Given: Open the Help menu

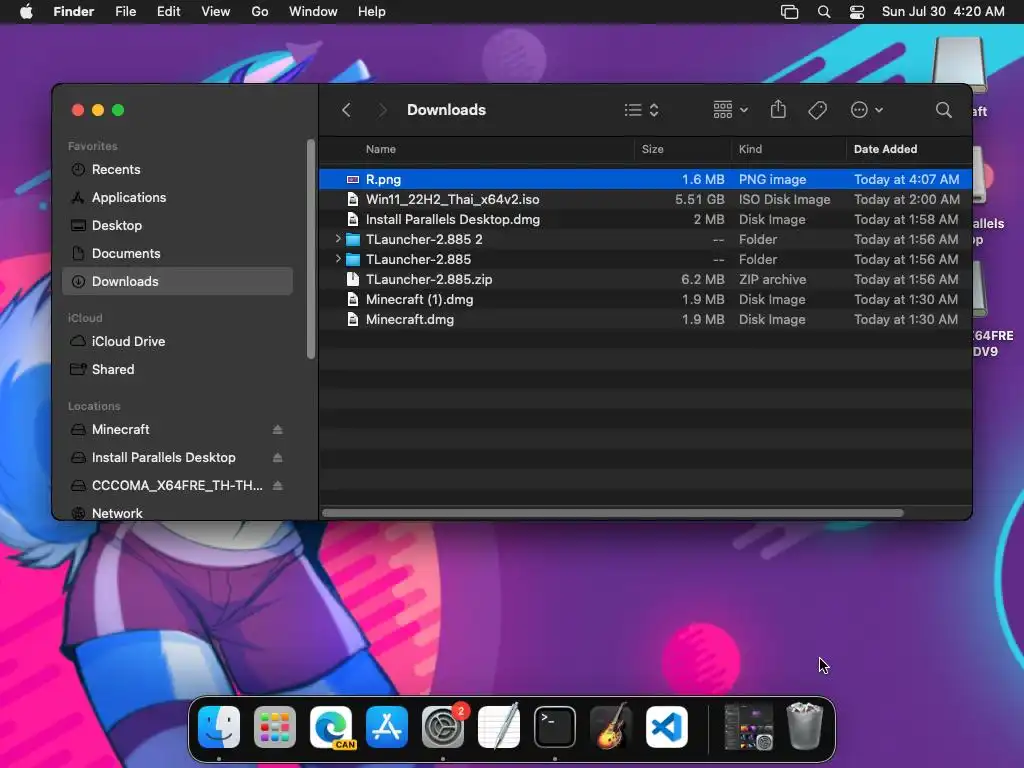Looking at the screenshot, I should [372, 12].
